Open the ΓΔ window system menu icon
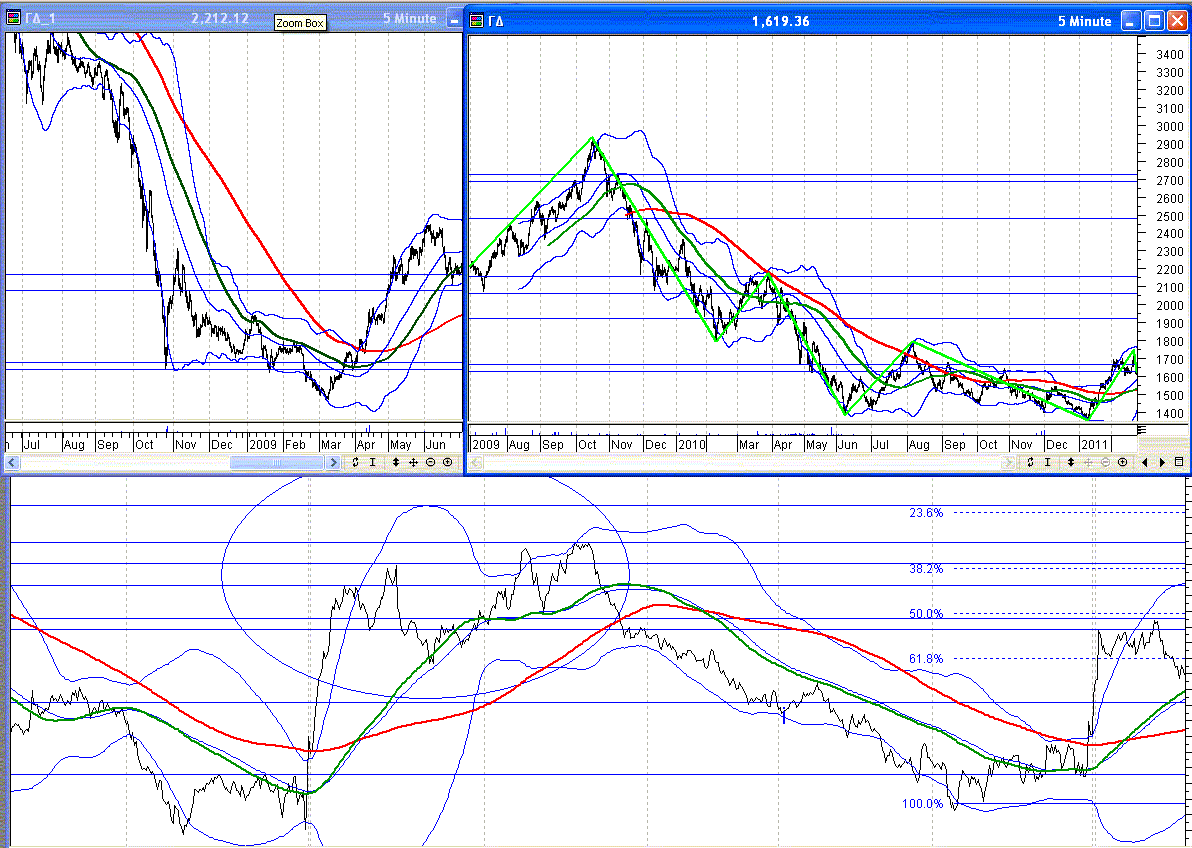The height and width of the screenshot is (848, 1192). [477, 20]
